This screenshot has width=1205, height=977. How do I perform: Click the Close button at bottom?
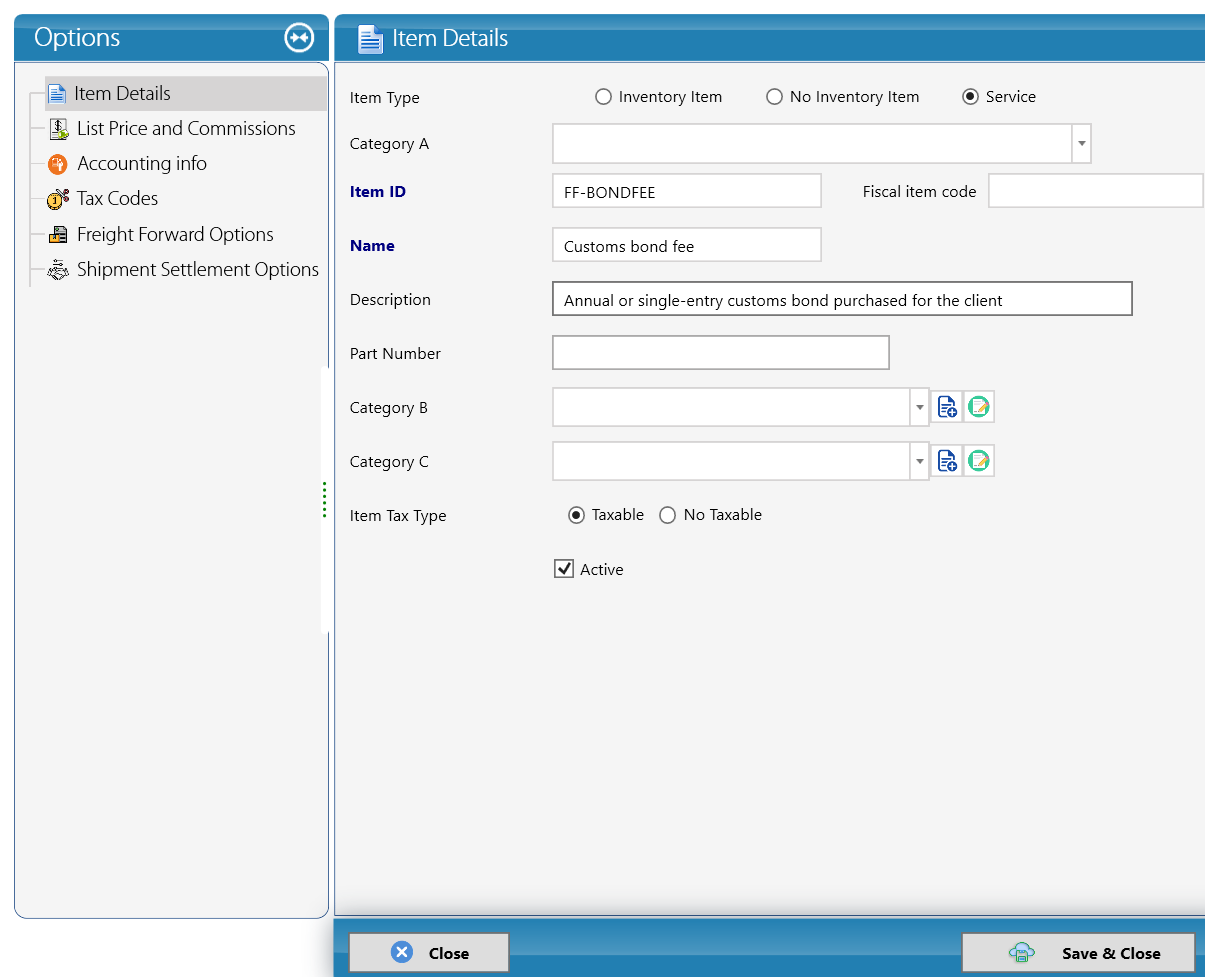pyautogui.click(x=429, y=953)
